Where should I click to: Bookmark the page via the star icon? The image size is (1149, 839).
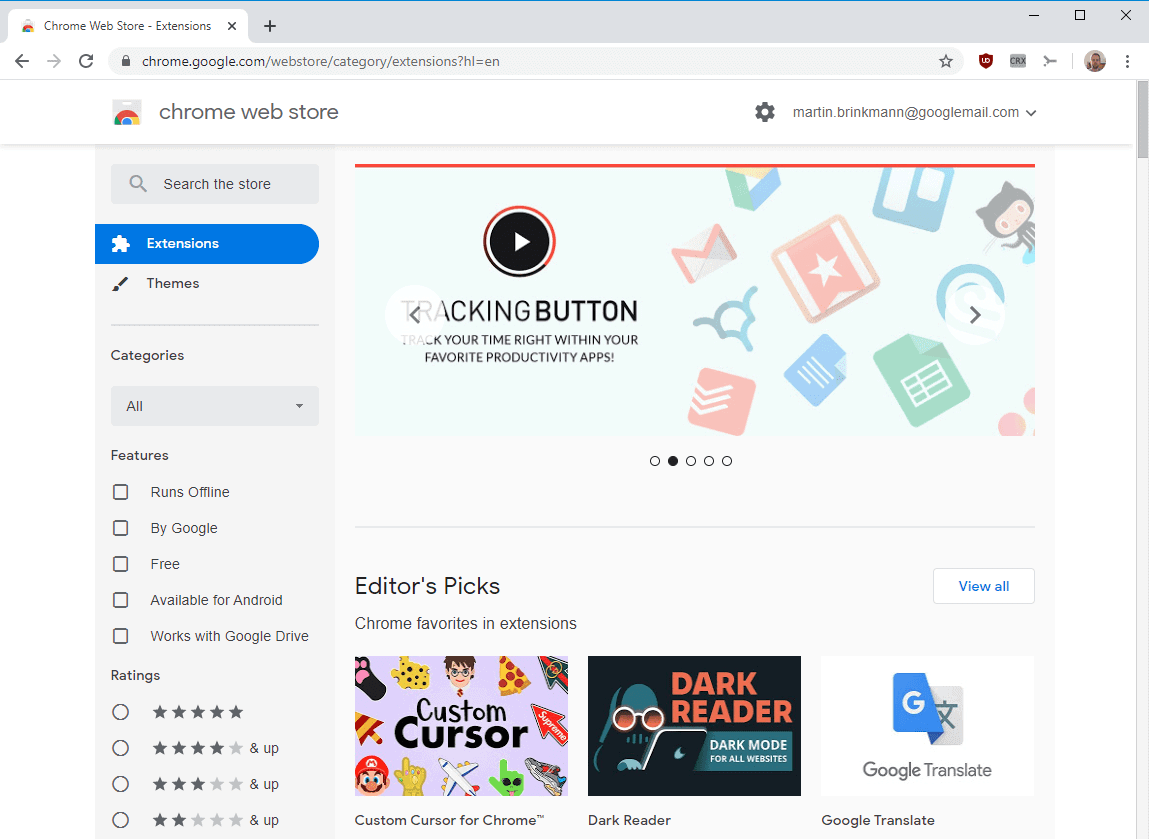click(x=946, y=61)
